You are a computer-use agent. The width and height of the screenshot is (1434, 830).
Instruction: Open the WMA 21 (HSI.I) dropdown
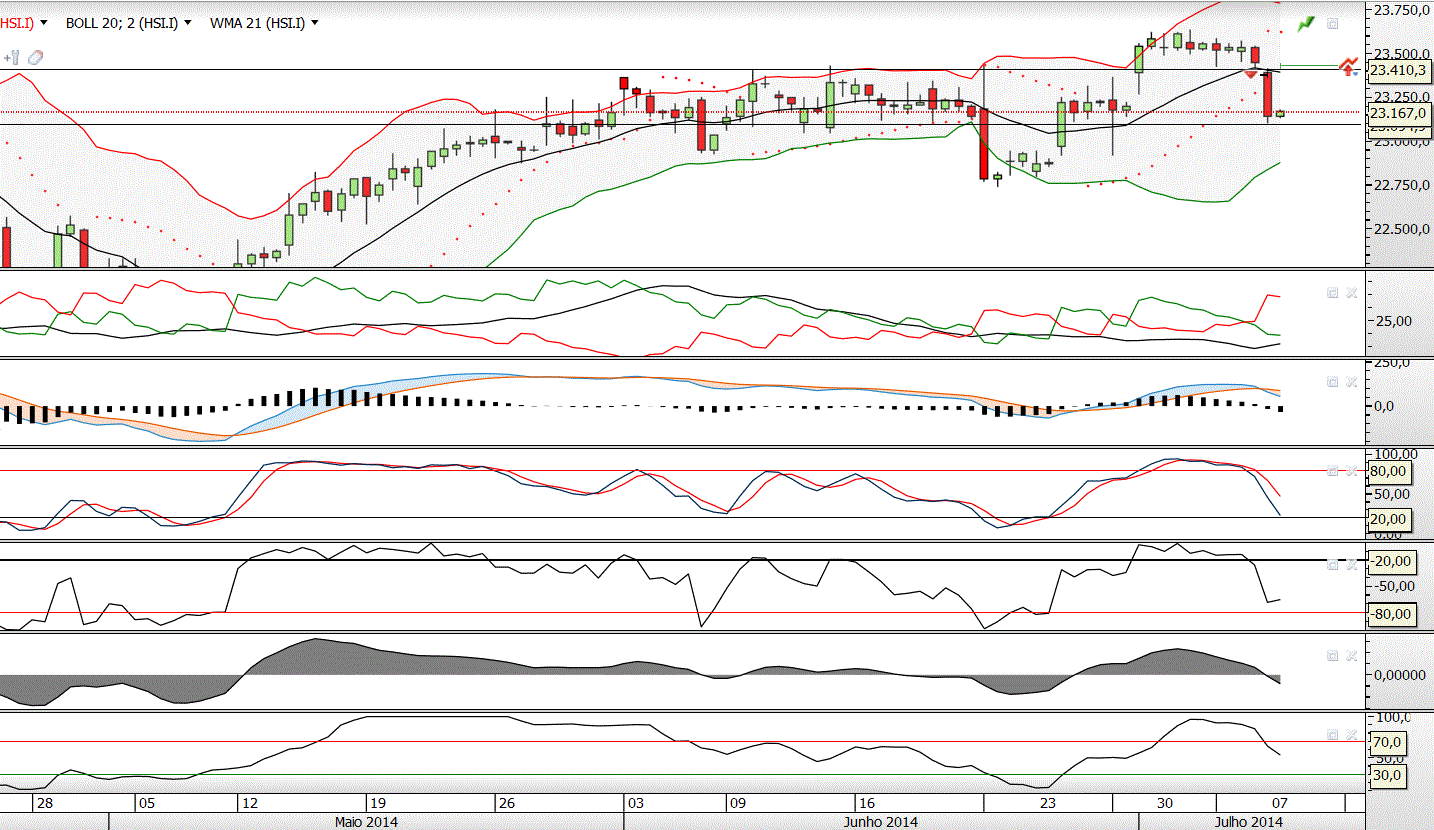[x=316, y=23]
